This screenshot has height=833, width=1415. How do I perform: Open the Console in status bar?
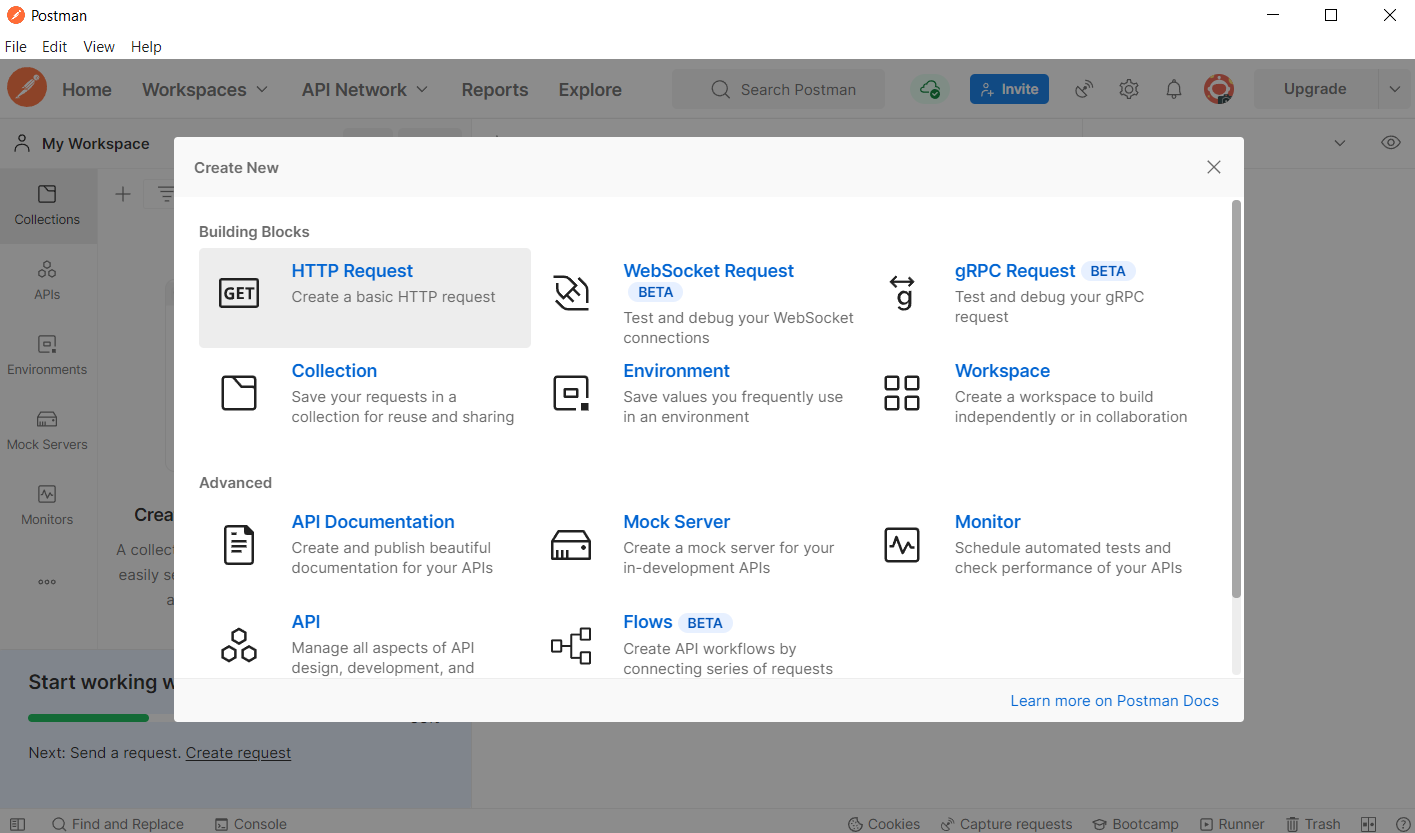pos(251,824)
